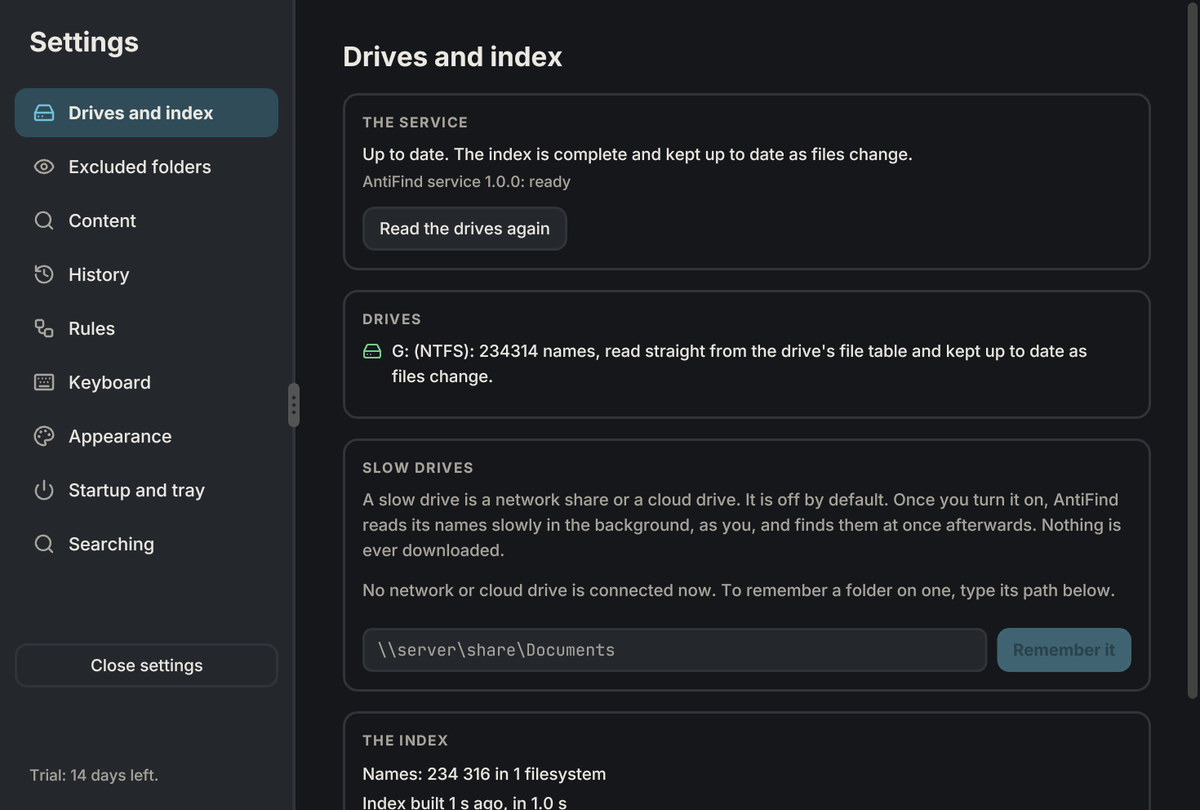
Task: Click the green drive icon next to G: (NTFS)
Action: (x=372, y=352)
